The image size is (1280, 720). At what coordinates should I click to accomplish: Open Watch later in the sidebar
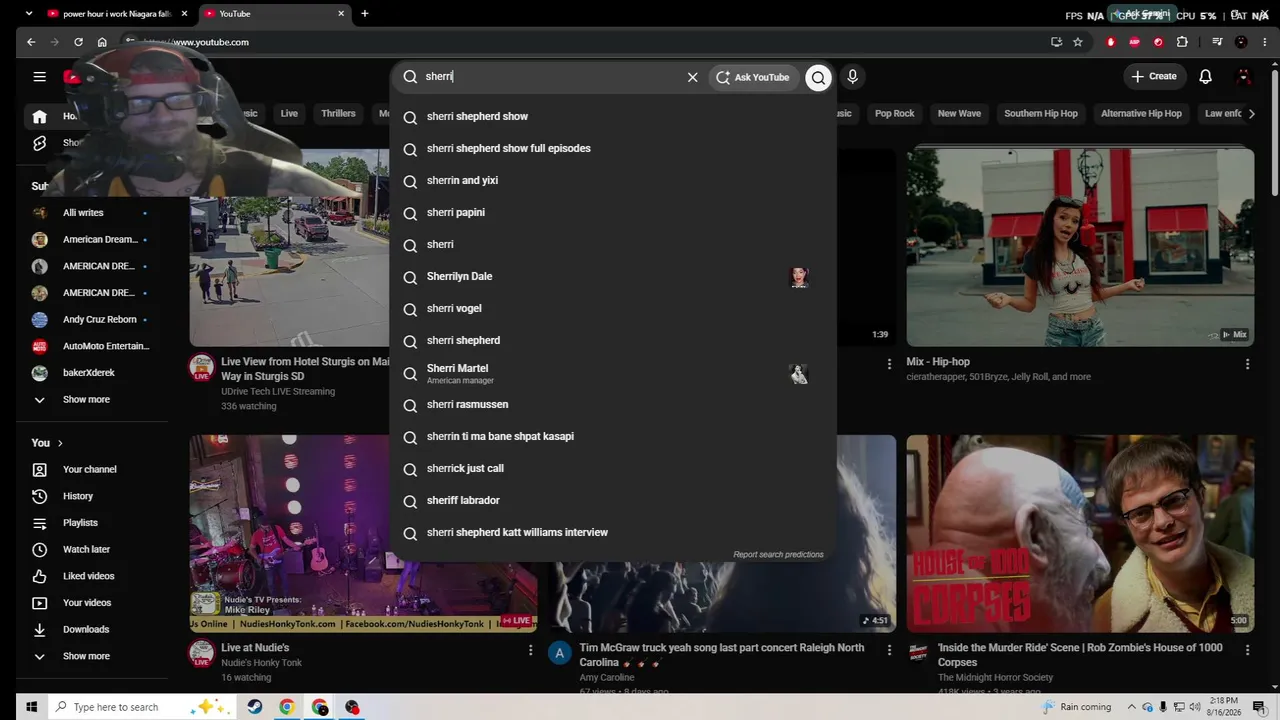92,550
